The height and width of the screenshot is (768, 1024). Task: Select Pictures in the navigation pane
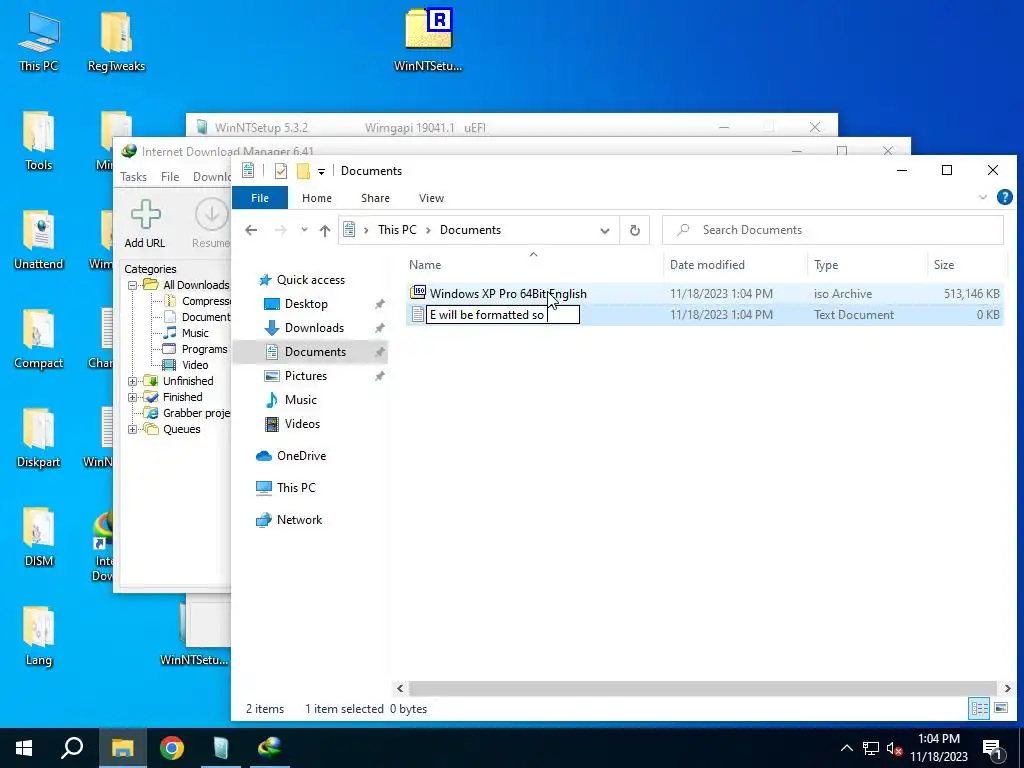tap(305, 376)
